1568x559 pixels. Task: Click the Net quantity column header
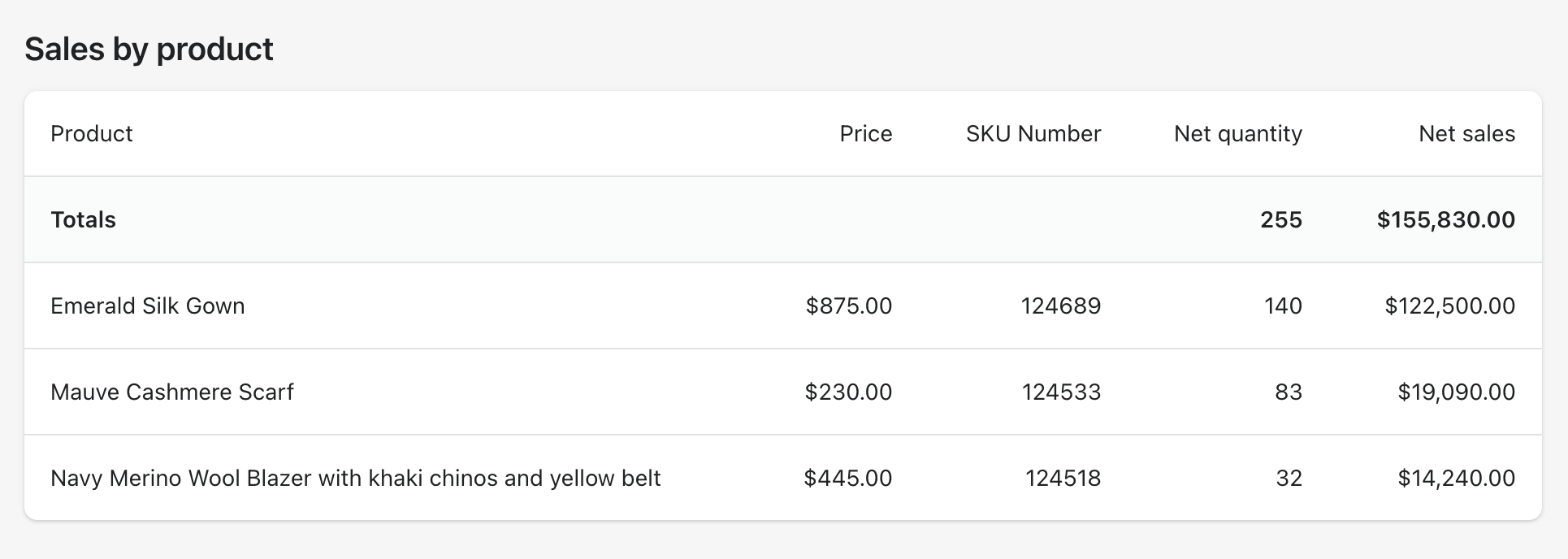[x=1237, y=133]
